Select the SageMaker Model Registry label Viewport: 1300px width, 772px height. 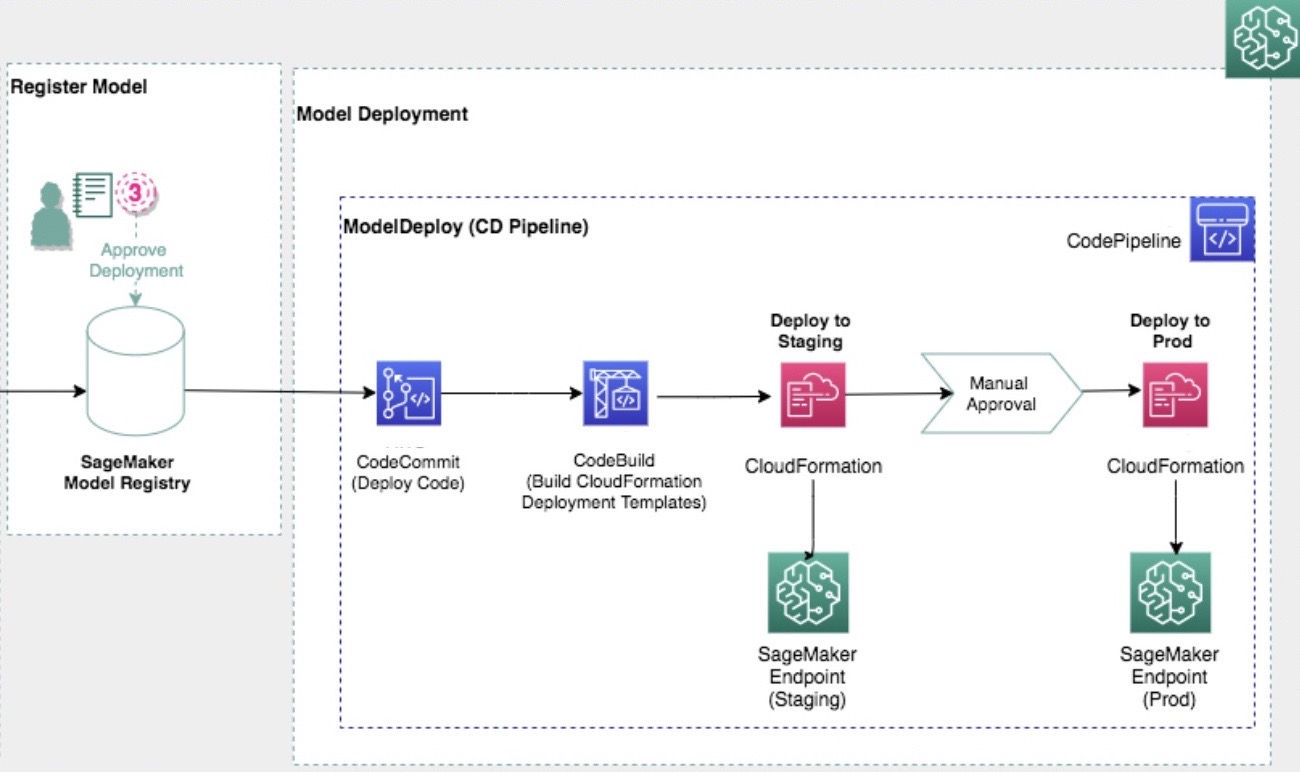pos(127,474)
